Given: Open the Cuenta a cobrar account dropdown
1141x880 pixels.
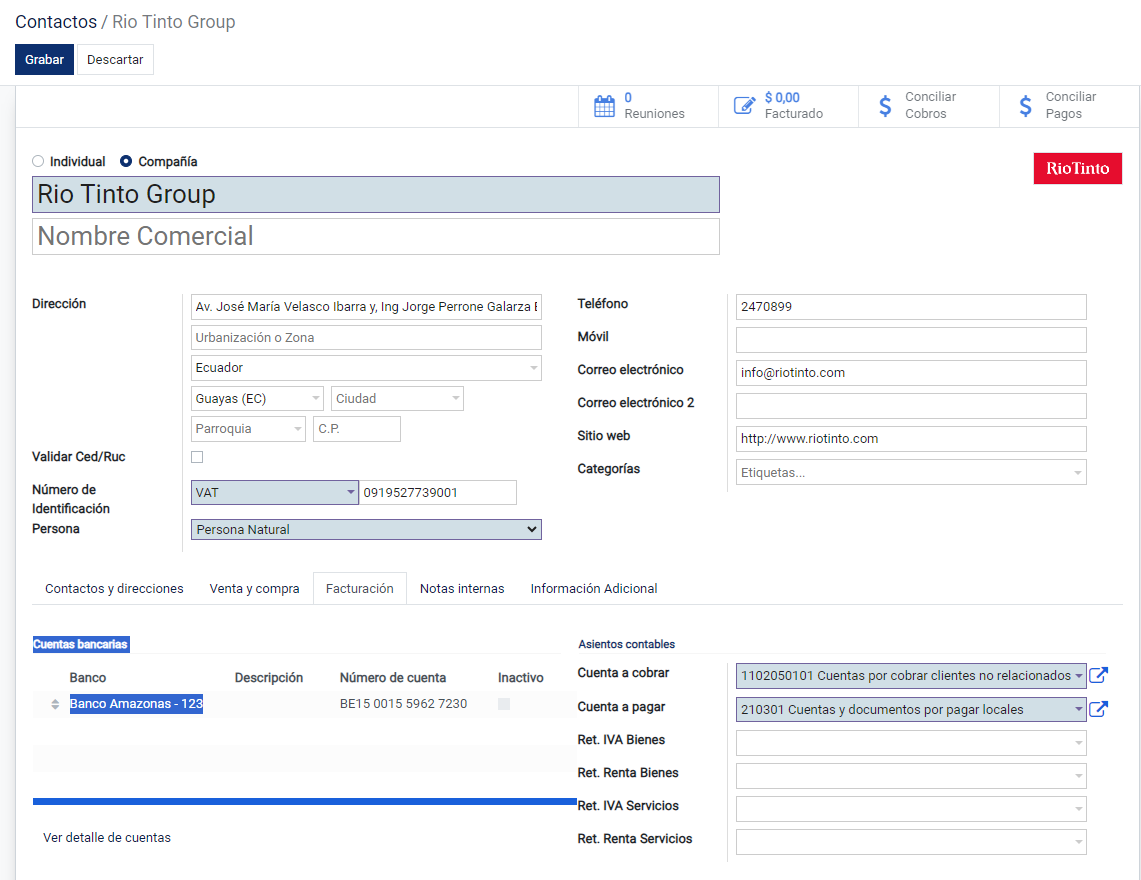Looking at the screenshot, I should coord(911,675).
